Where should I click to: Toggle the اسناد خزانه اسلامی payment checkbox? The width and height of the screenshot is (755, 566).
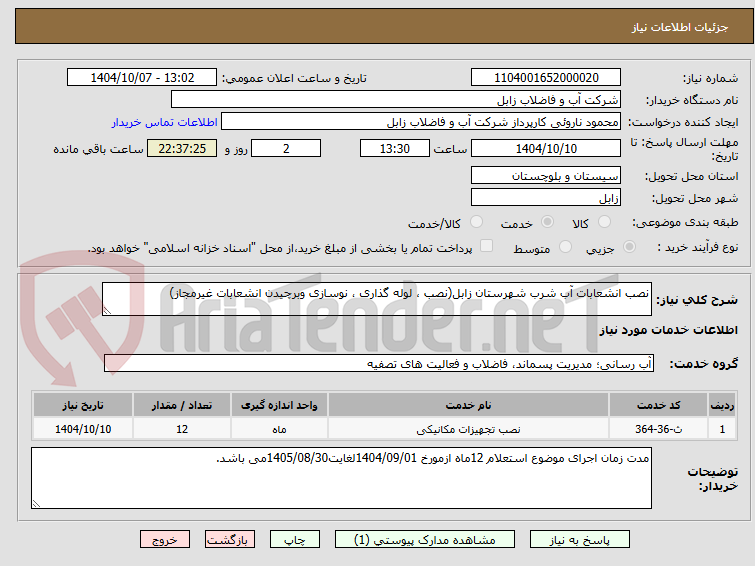pos(487,246)
